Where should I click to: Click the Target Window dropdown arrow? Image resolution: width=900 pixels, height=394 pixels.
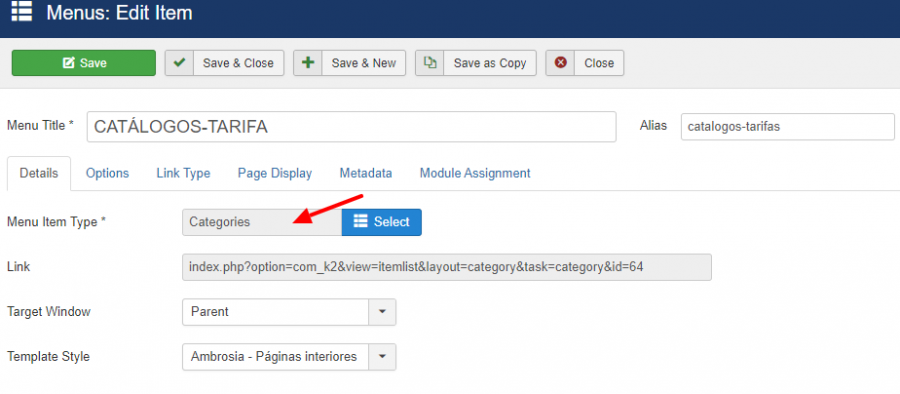(382, 312)
